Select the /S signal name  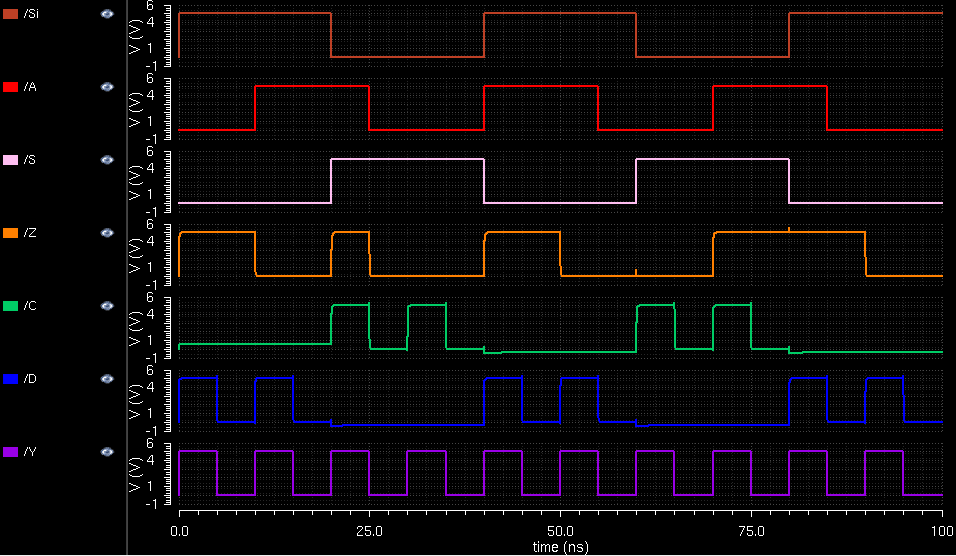coord(29,160)
